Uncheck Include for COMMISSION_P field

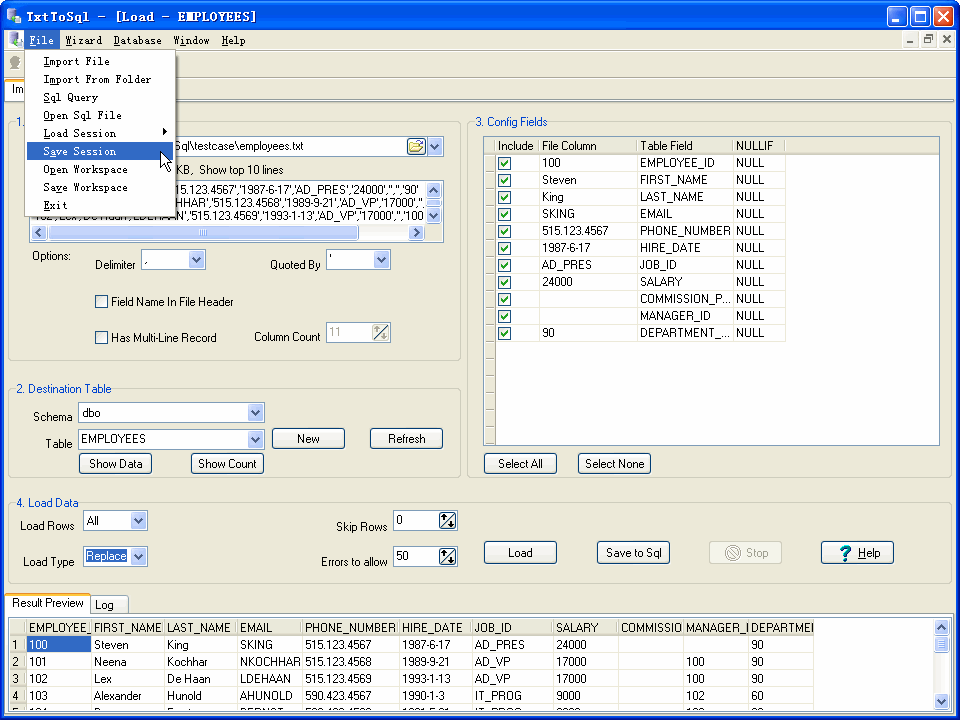(504, 299)
